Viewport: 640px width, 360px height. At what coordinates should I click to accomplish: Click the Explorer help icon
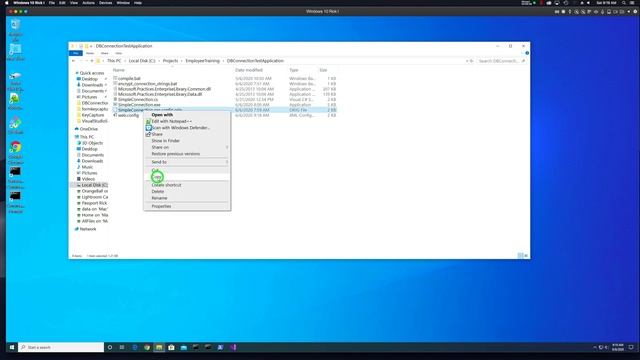(527, 53)
